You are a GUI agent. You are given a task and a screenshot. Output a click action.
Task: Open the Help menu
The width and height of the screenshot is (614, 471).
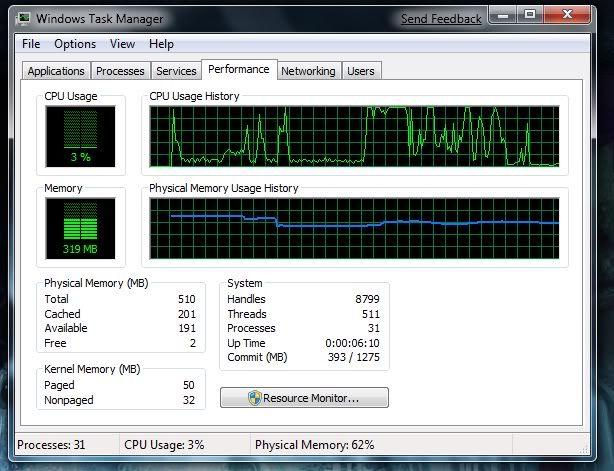click(x=161, y=44)
